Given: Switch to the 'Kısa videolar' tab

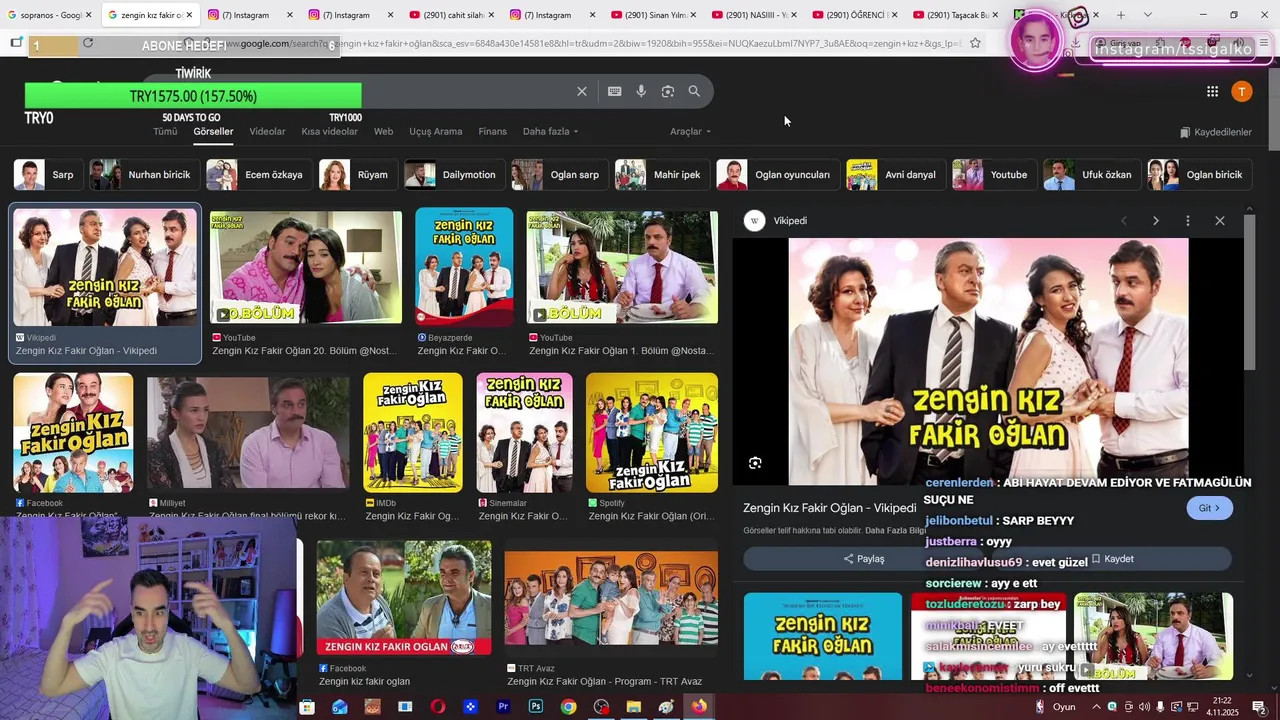Looking at the screenshot, I should 329,132.
